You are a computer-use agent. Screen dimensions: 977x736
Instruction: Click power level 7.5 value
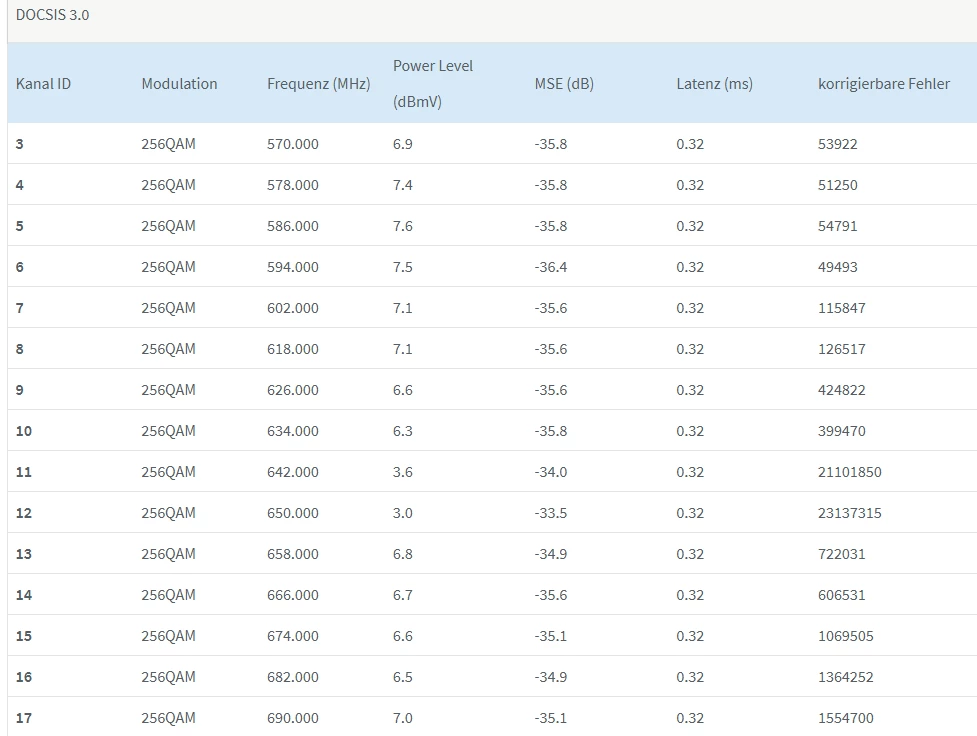point(403,267)
